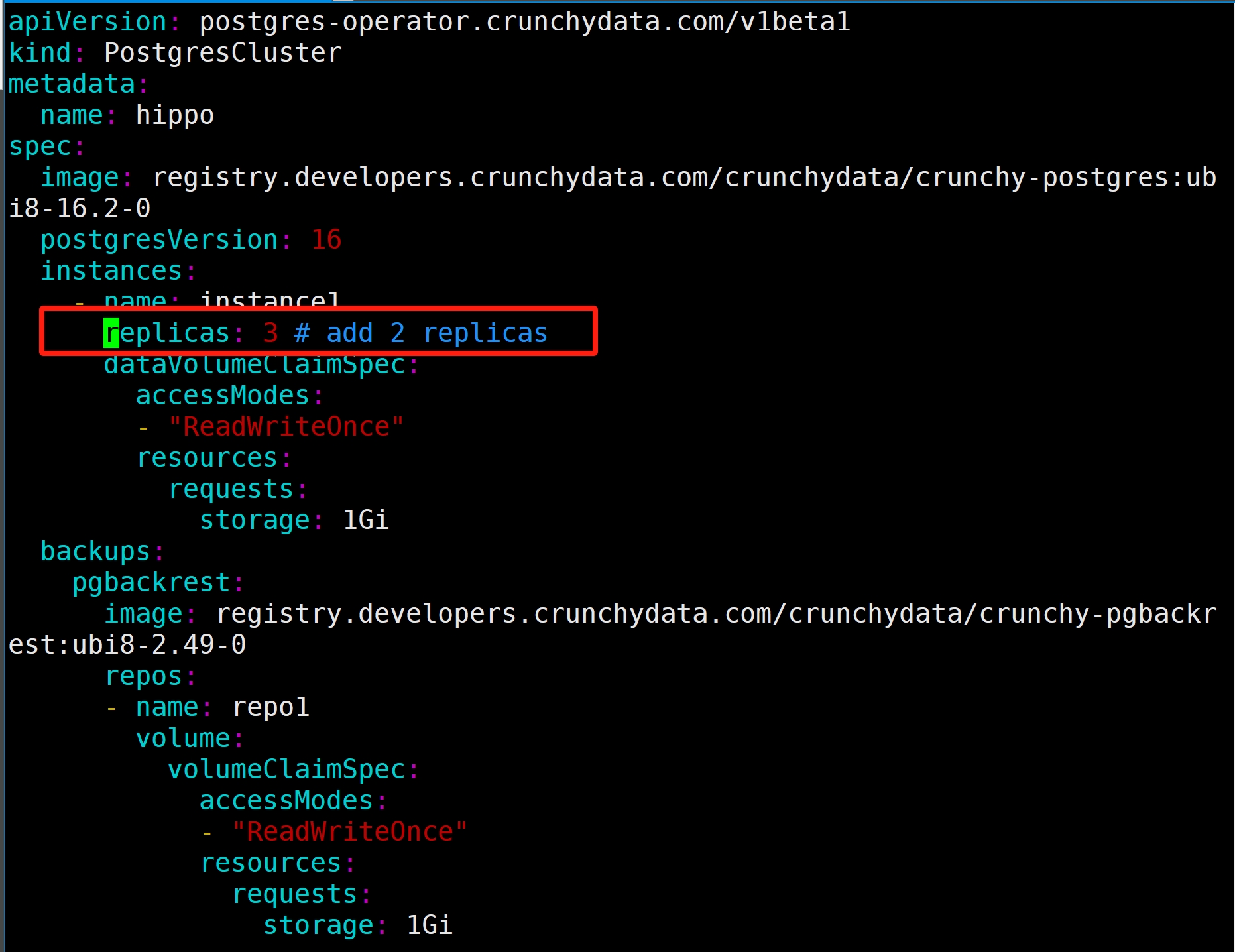Click resources under volumeClaimSpec
Viewport: 1235px width, 952px height.
pyautogui.click(x=270, y=863)
